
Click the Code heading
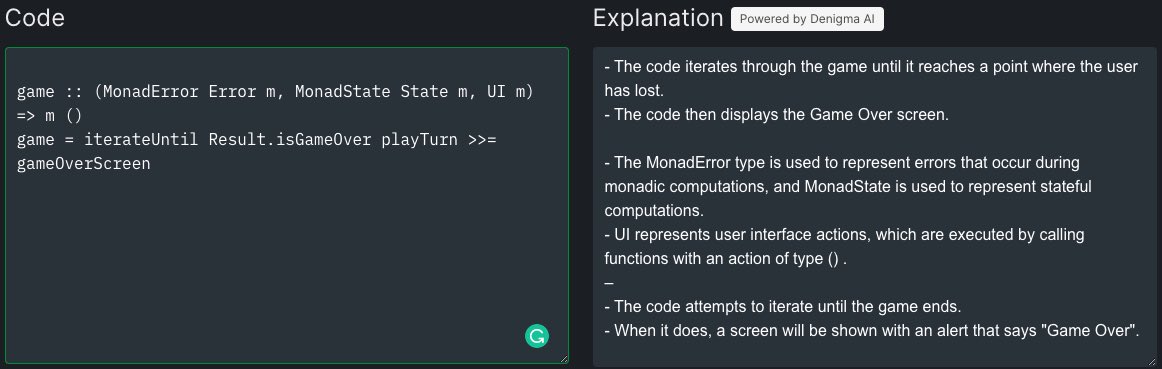point(35,18)
